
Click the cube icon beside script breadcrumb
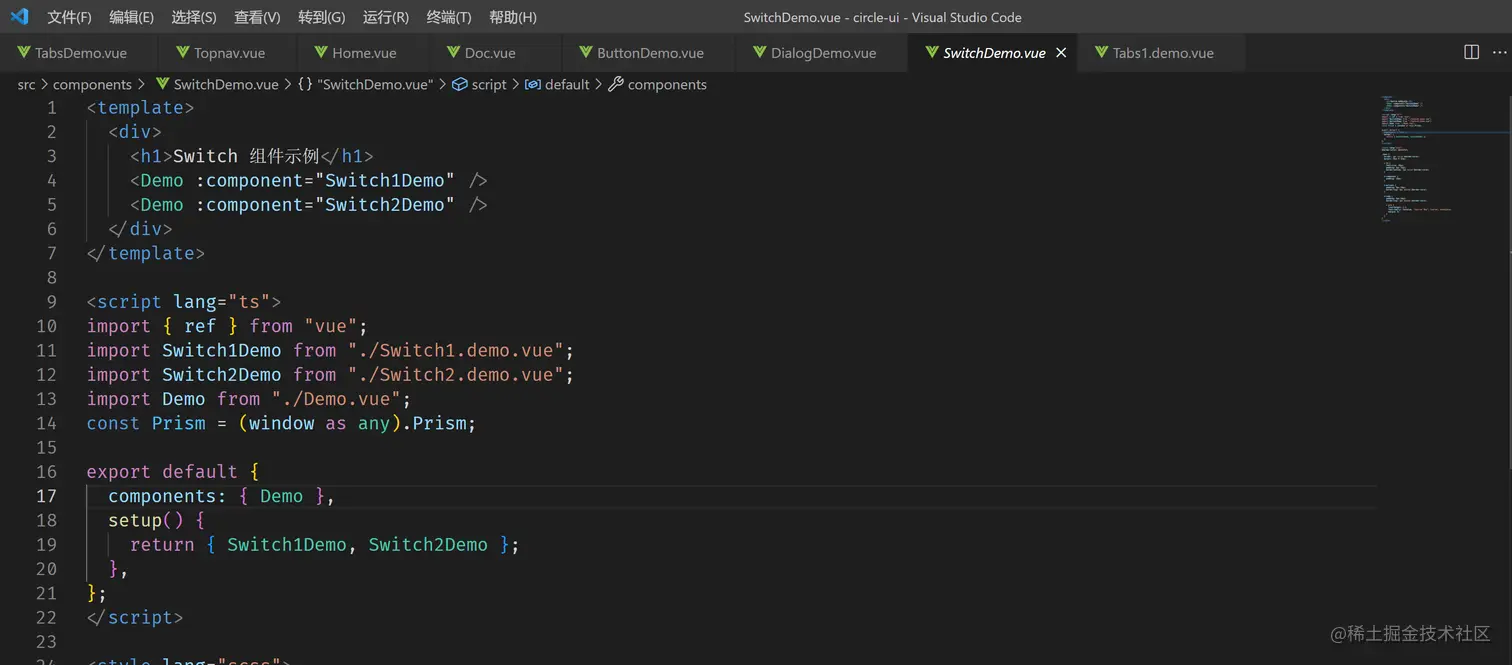(460, 85)
